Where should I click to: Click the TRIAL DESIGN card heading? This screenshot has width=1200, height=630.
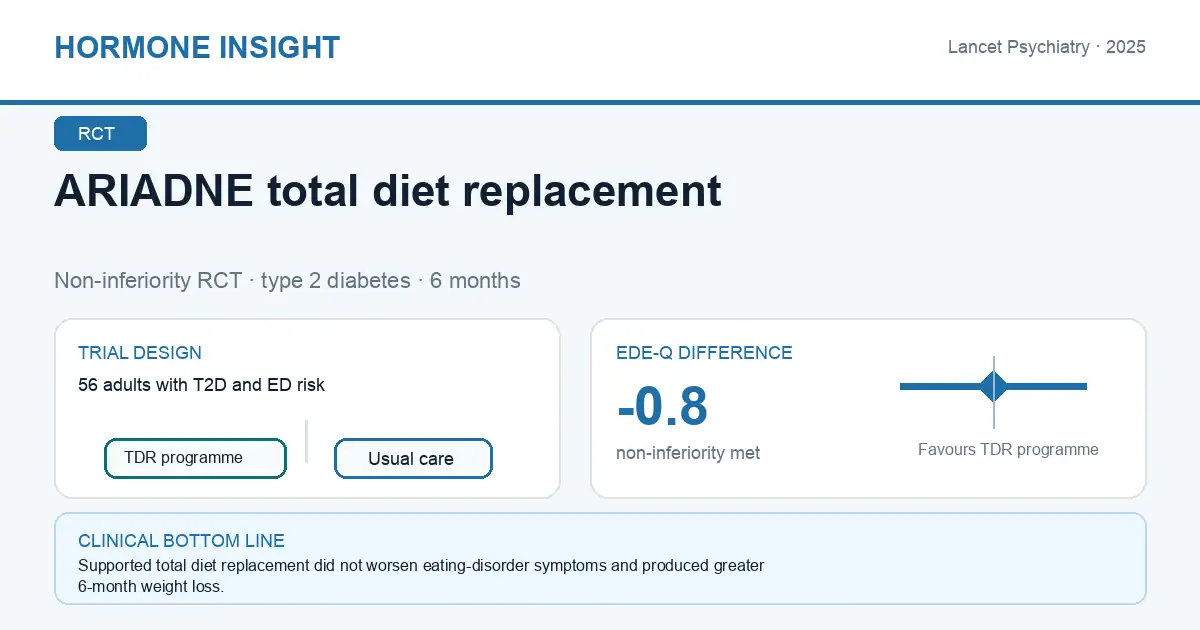click(140, 353)
